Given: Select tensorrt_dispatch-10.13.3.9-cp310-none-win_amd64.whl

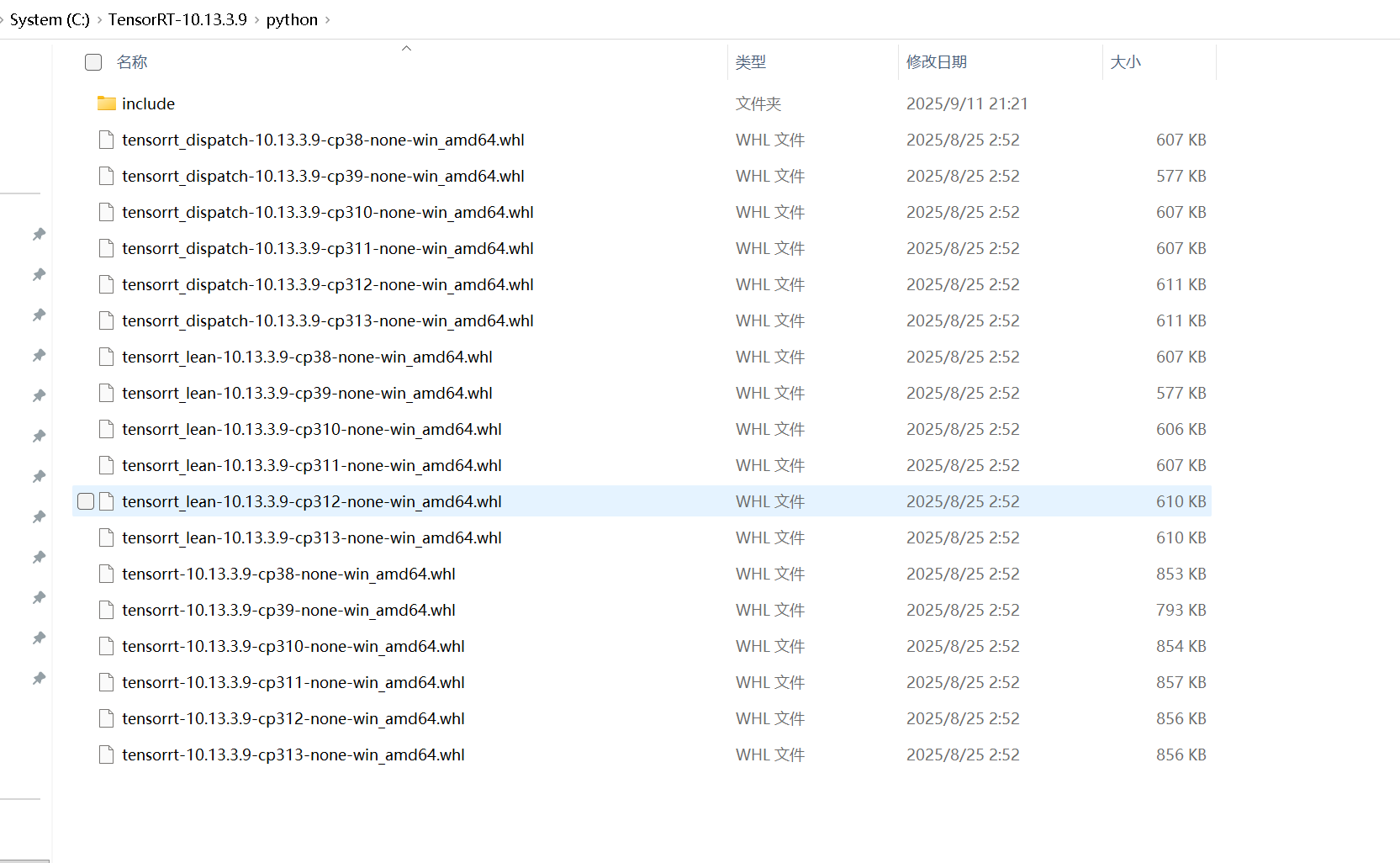Looking at the screenshot, I should pyautogui.click(x=328, y=212).
